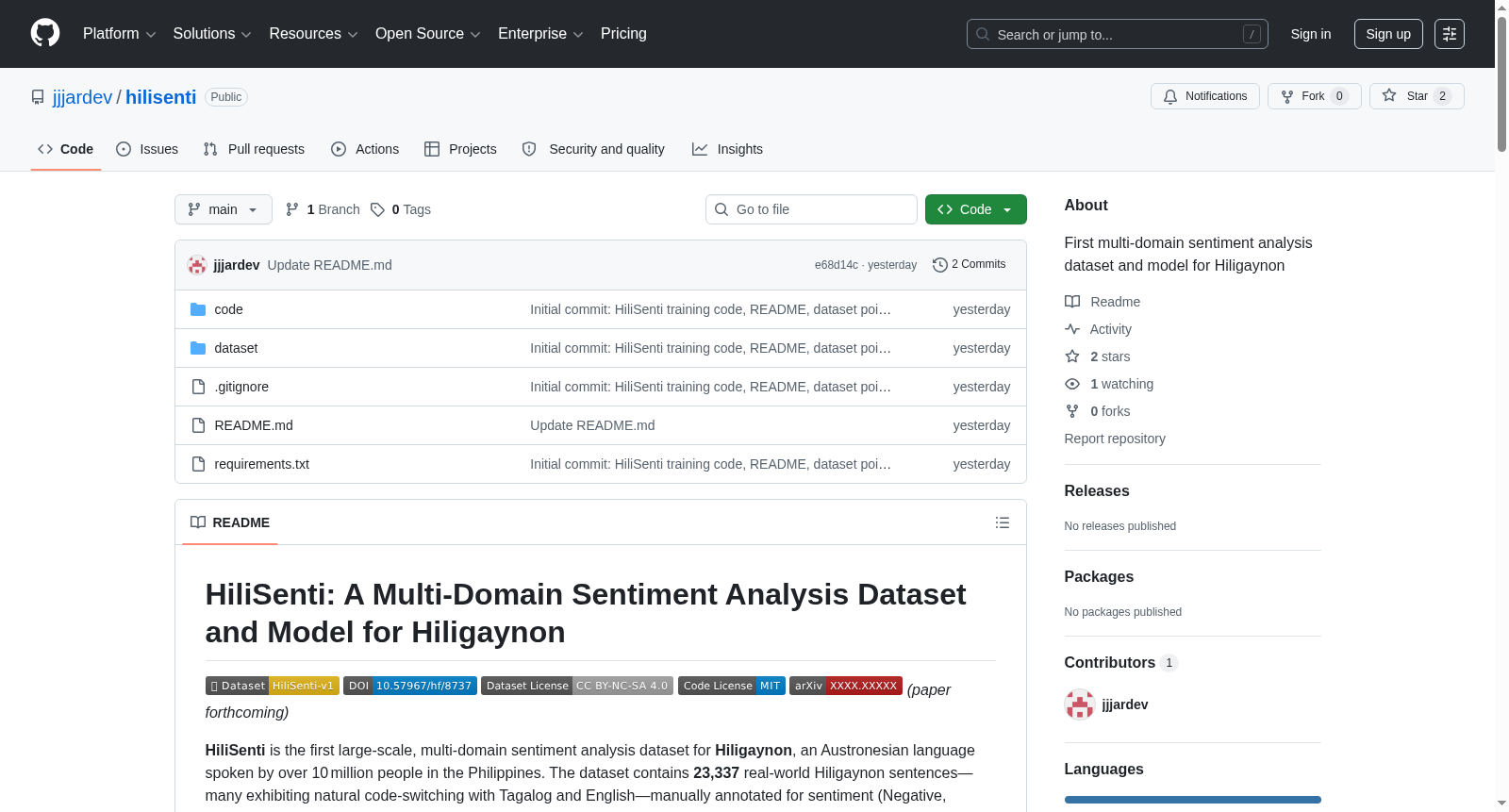Open the Update README.md commit message
Viewport: 1509px width, 812px height.
coord(330,265)
